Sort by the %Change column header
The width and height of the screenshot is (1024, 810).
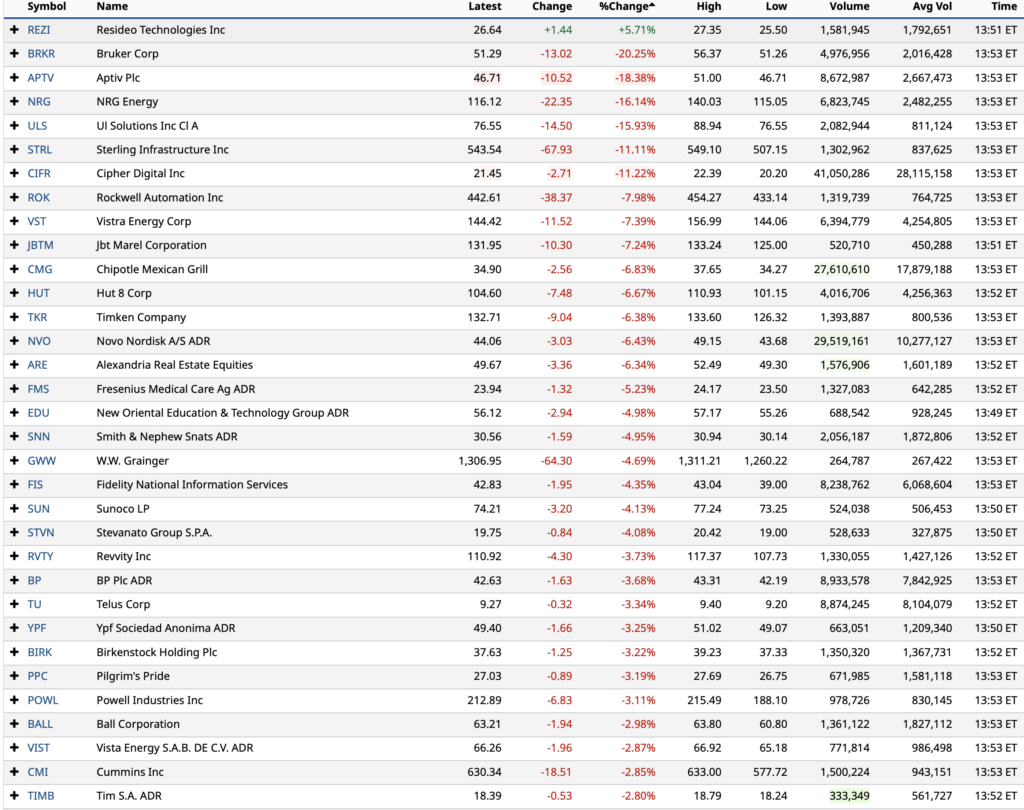626,7
